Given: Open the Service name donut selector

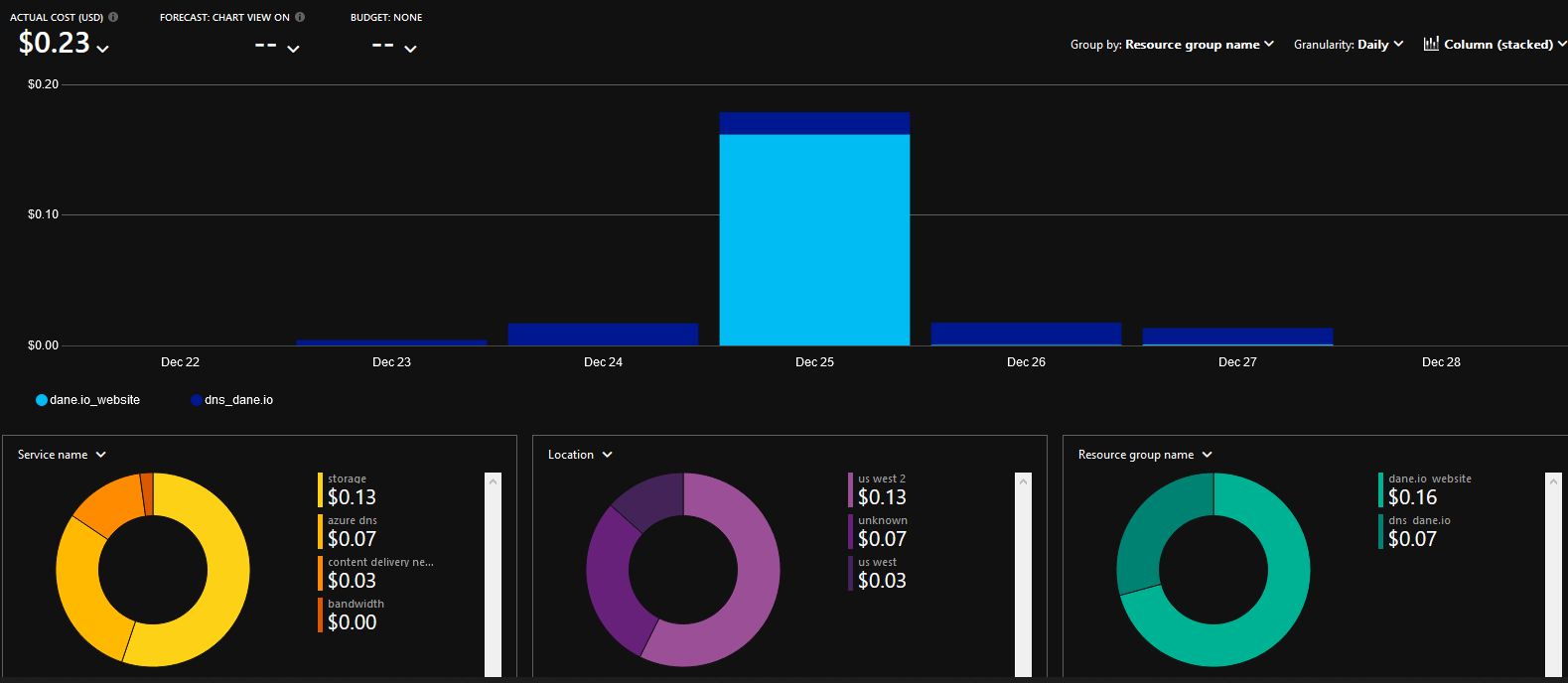Looking at the screenshot, I should 62,455.
